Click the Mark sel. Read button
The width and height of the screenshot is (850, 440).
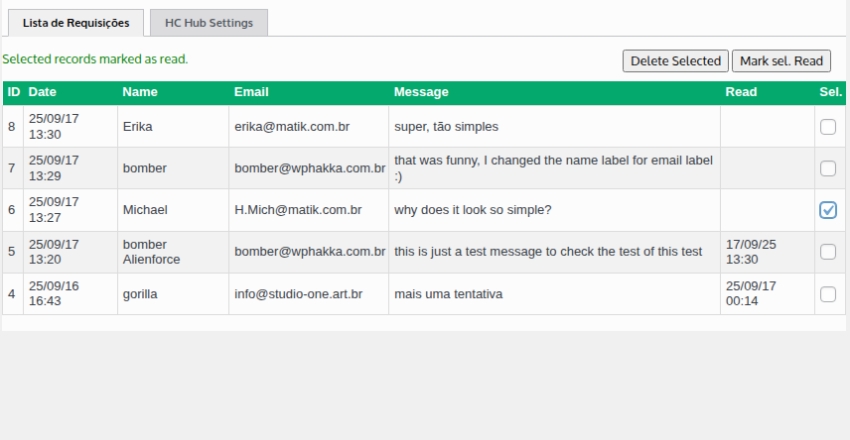tap(780, 61)
